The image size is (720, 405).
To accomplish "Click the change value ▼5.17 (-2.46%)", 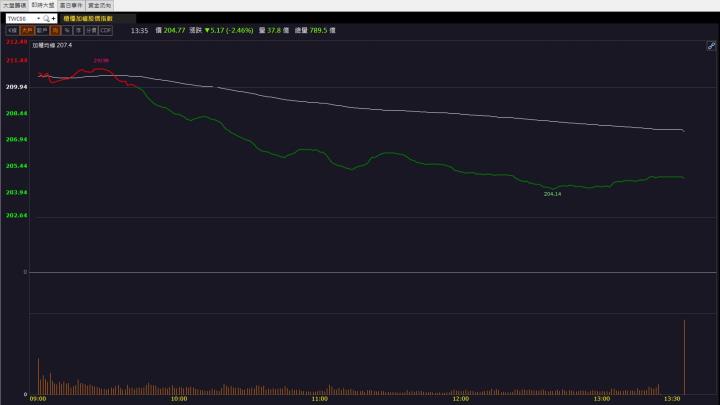I will point(229,30).
